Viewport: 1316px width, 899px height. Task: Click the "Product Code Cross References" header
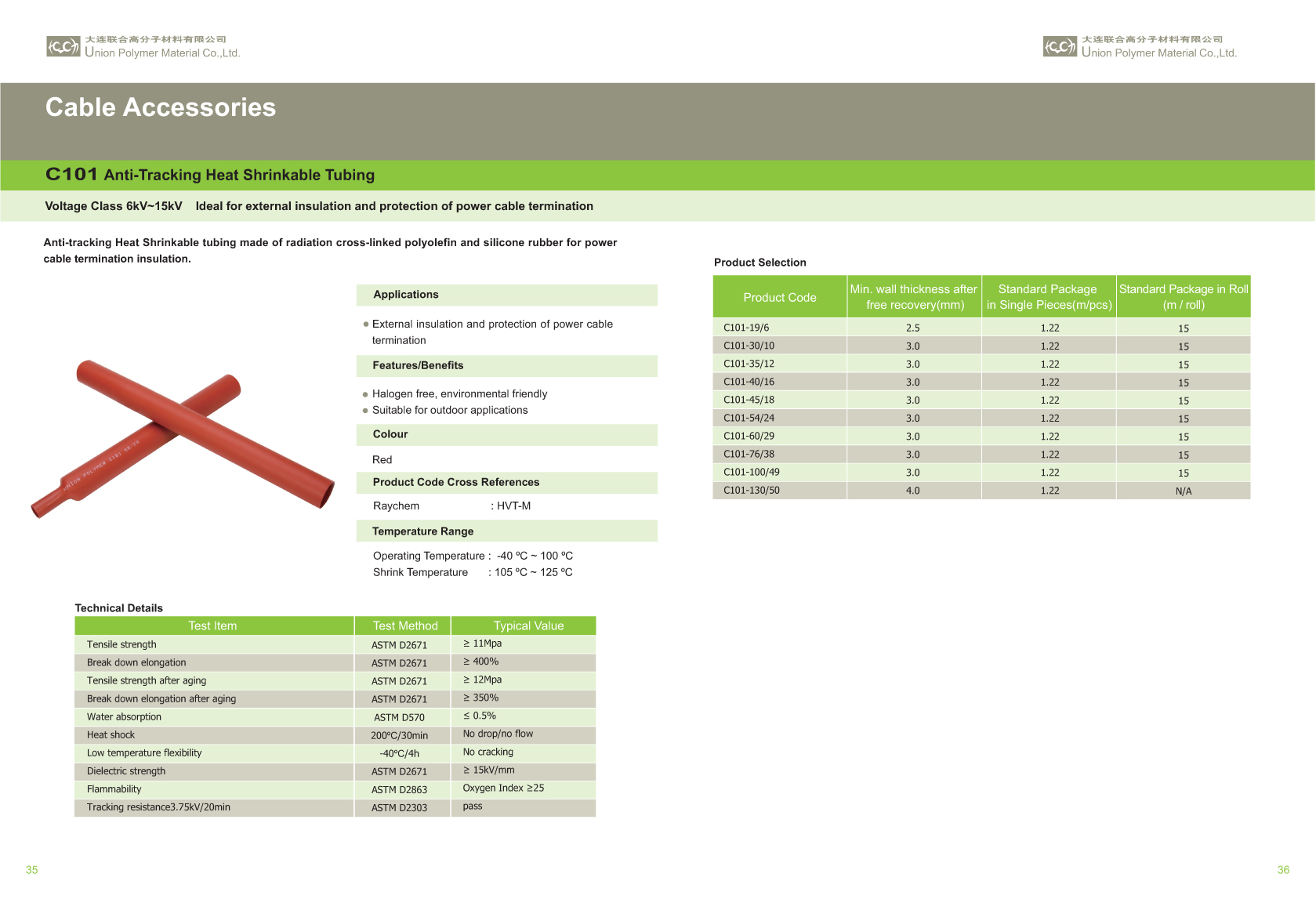point(455,482)
